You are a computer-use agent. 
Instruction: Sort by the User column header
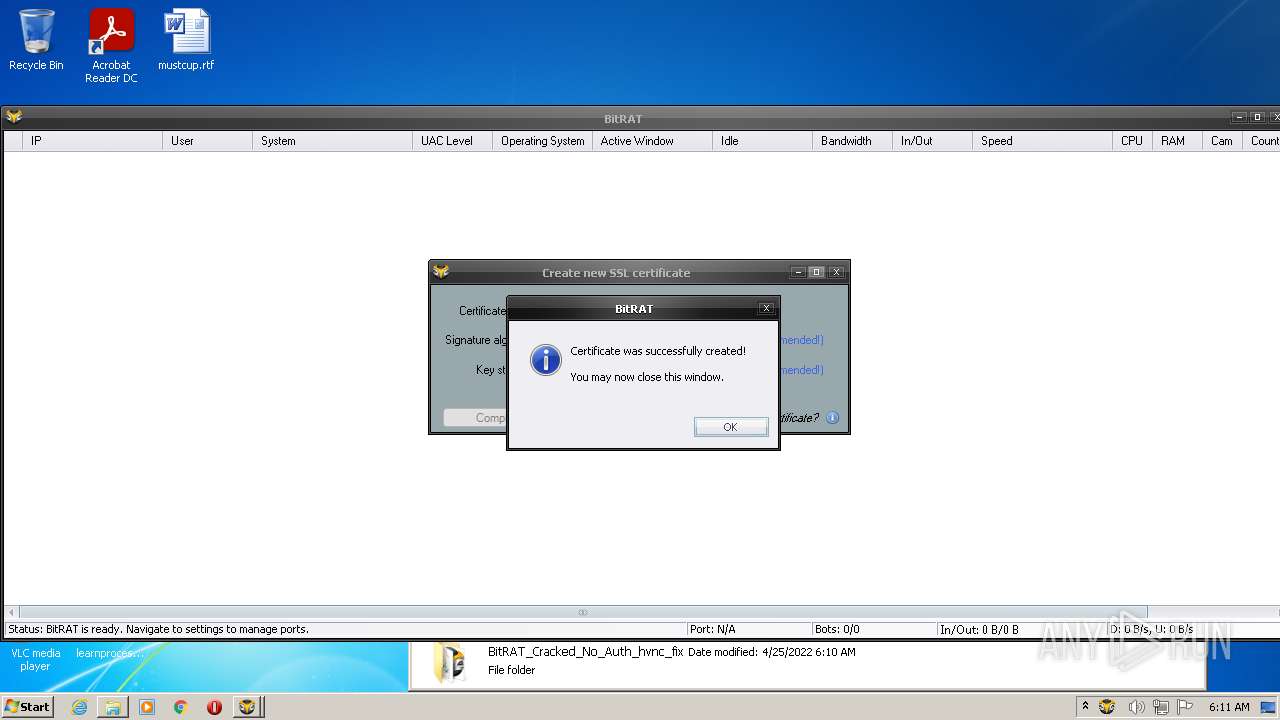click(207, 141)
